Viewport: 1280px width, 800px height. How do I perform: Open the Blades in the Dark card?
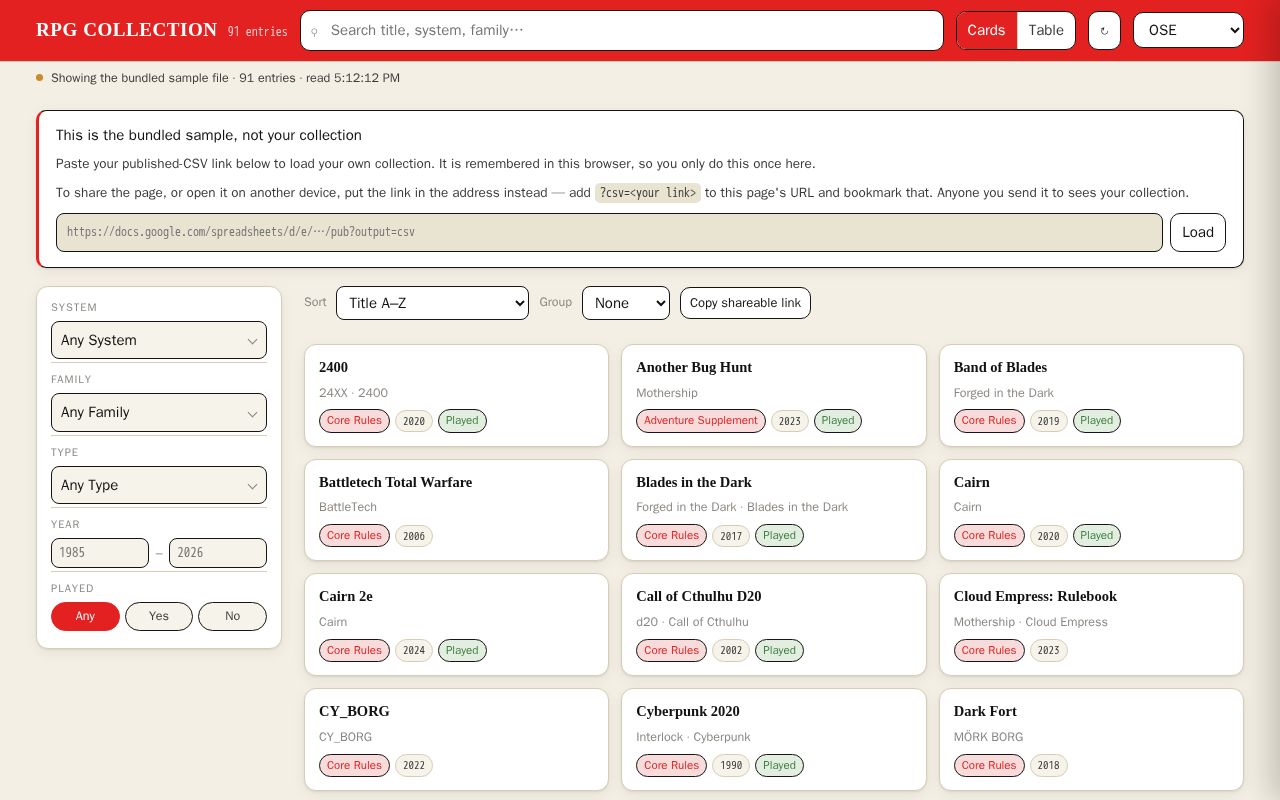pos(774,510)
